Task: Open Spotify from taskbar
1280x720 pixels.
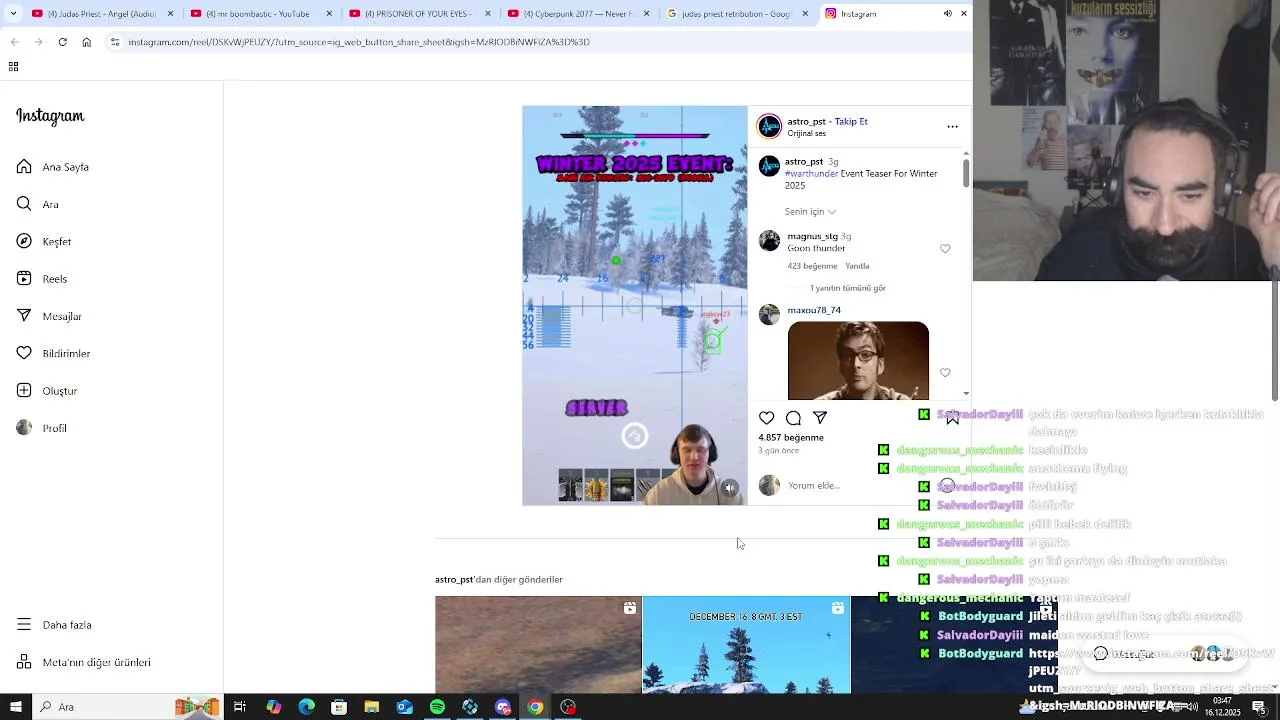Action: pos(437,707)
